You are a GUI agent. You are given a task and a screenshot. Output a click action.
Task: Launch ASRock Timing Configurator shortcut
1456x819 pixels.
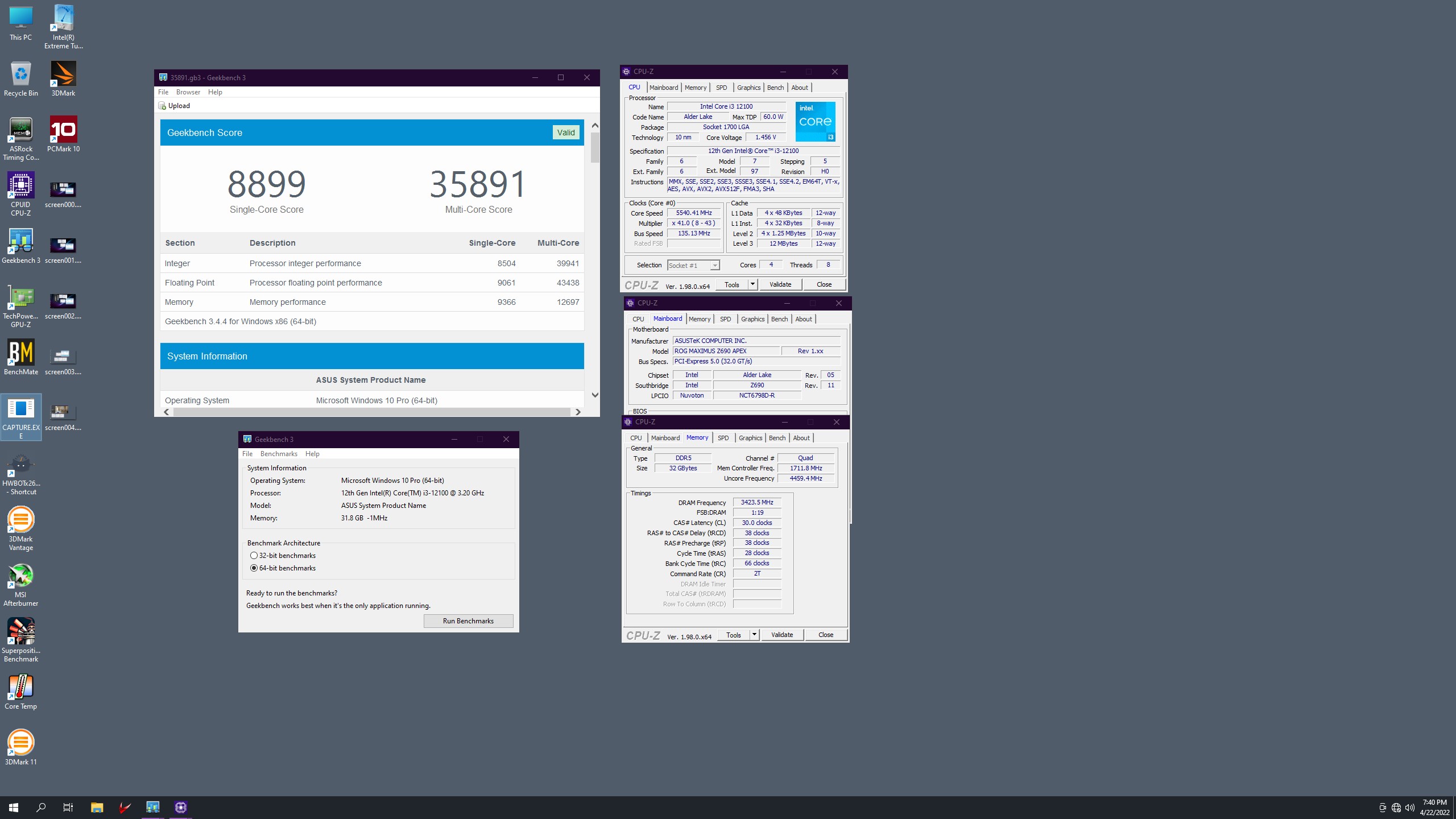(x=21, y=139)
